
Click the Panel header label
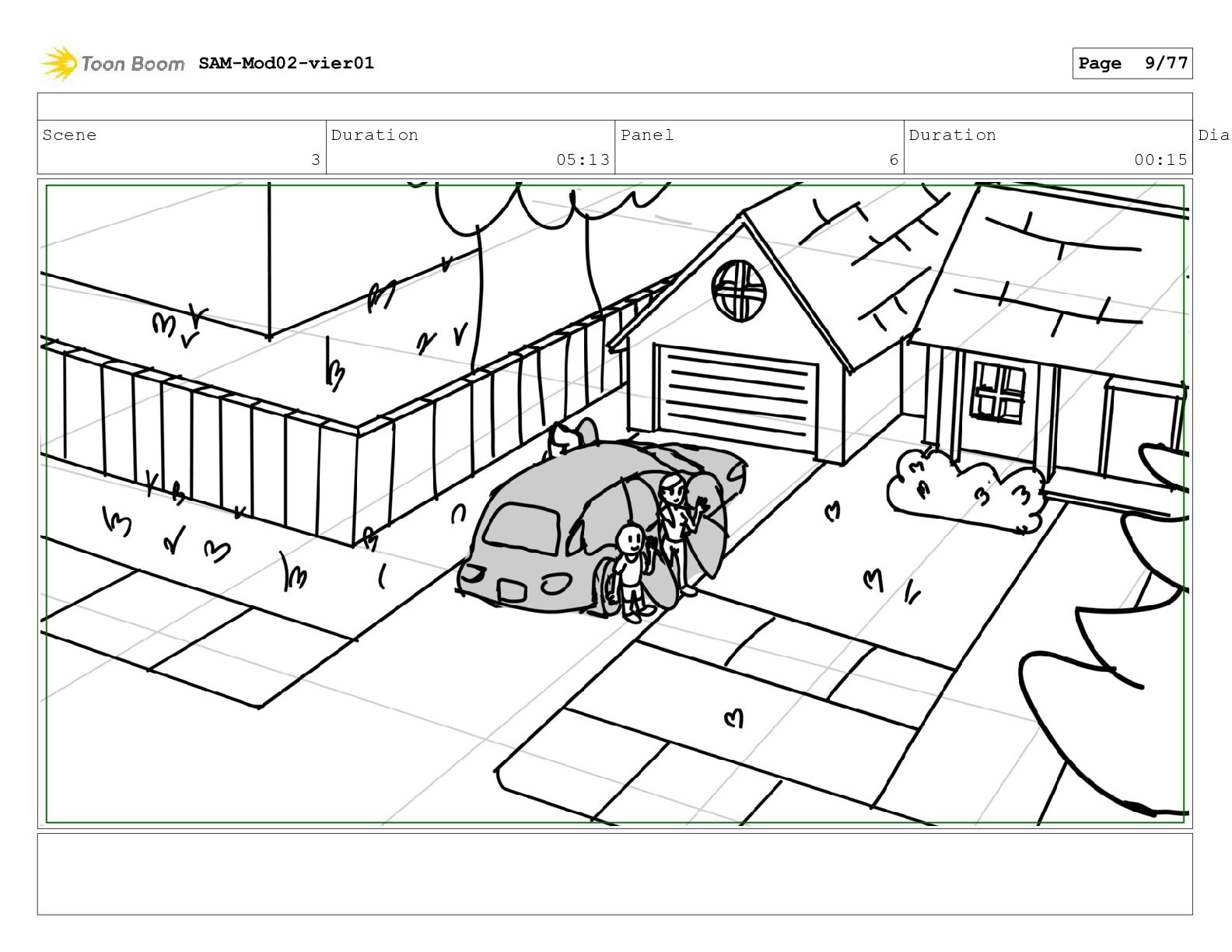[647, 135]
